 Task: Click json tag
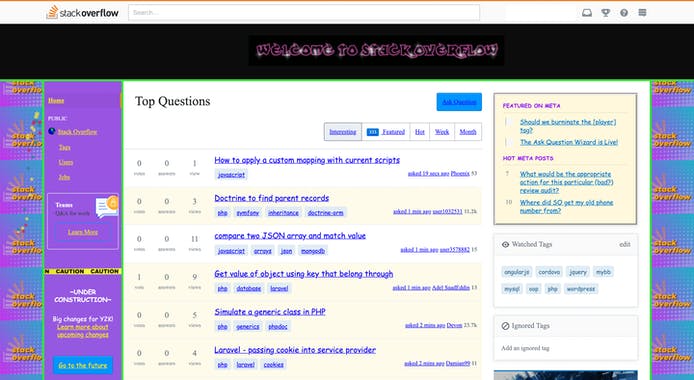286,251
